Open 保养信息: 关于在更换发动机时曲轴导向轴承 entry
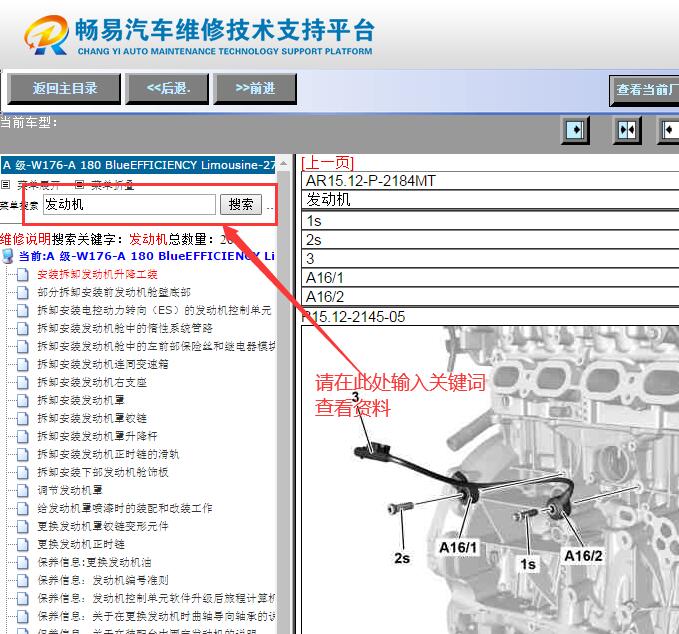The width and height of the screenshot is (679, 634). (x=156, y=616)
